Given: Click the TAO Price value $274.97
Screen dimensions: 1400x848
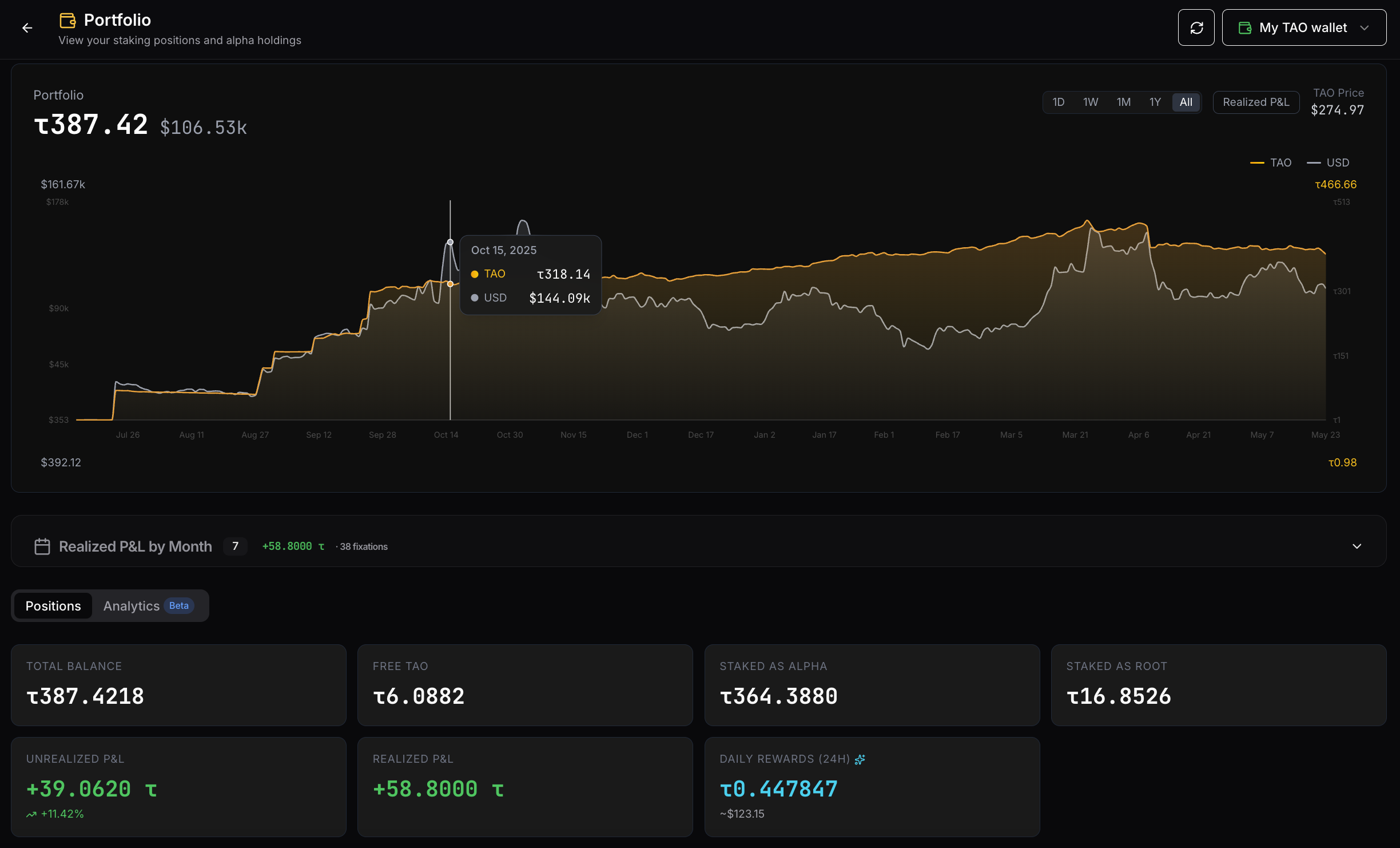Looking at the screenshot, I should pyautogui.click(x=1337, y=110).
